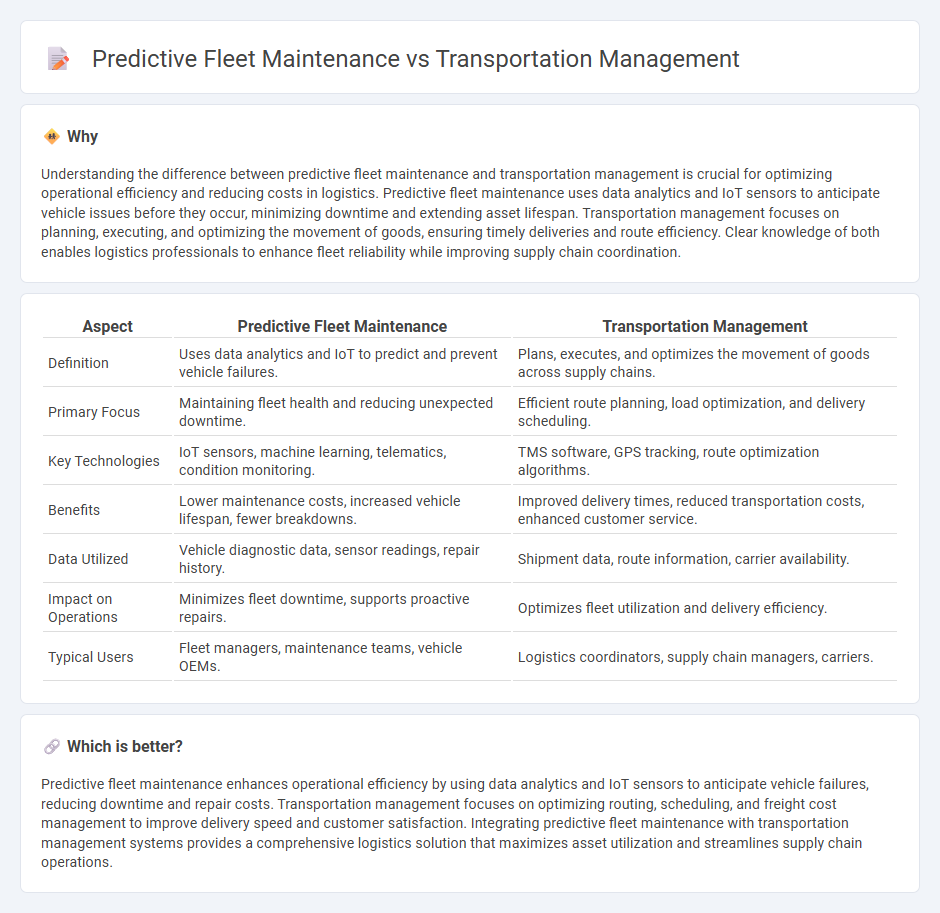
Task: Select the 'Primary Focus' row label
Action: coord(94,412)
